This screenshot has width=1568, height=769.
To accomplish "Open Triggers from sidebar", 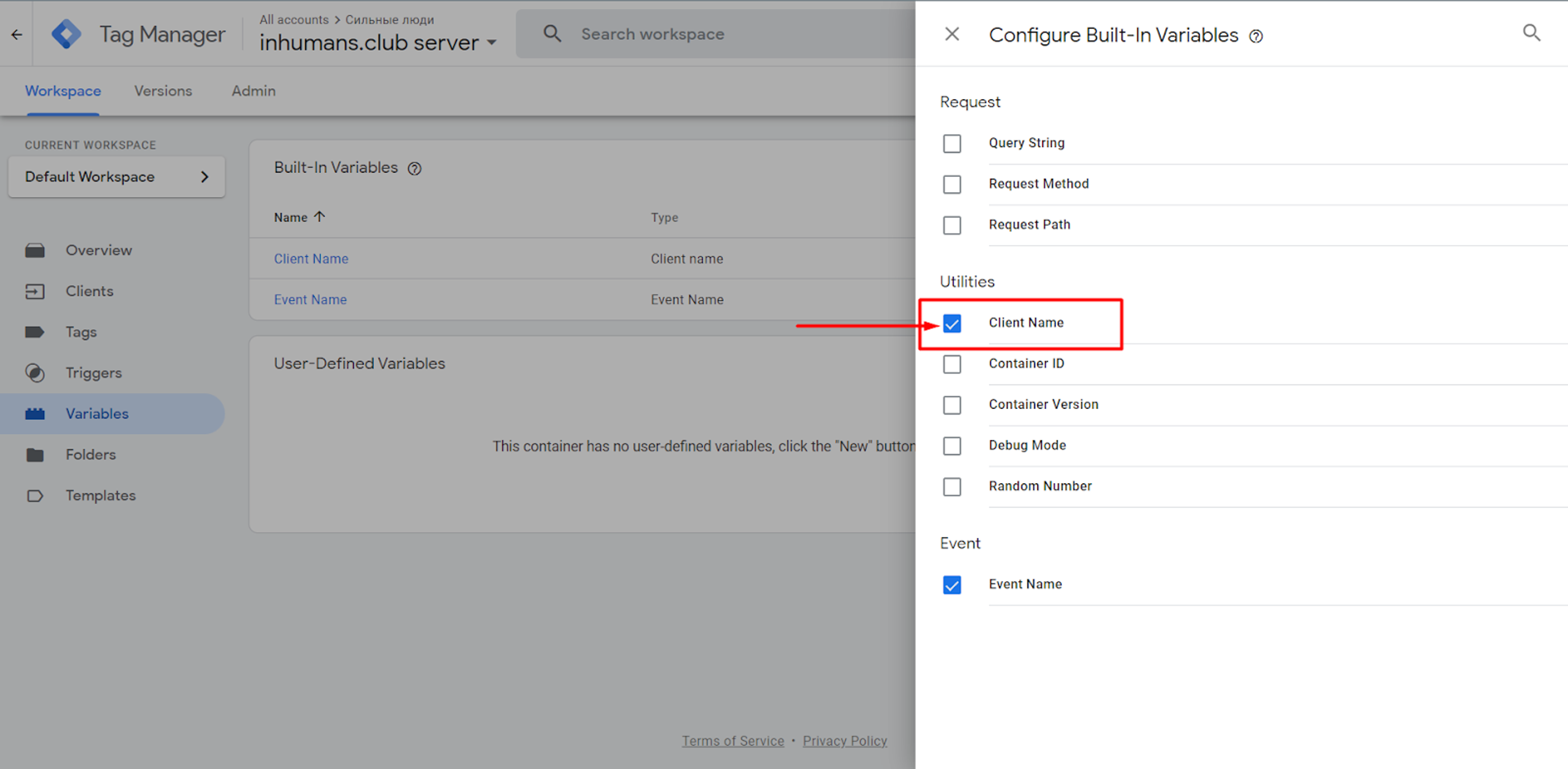I will coord(94,373).
